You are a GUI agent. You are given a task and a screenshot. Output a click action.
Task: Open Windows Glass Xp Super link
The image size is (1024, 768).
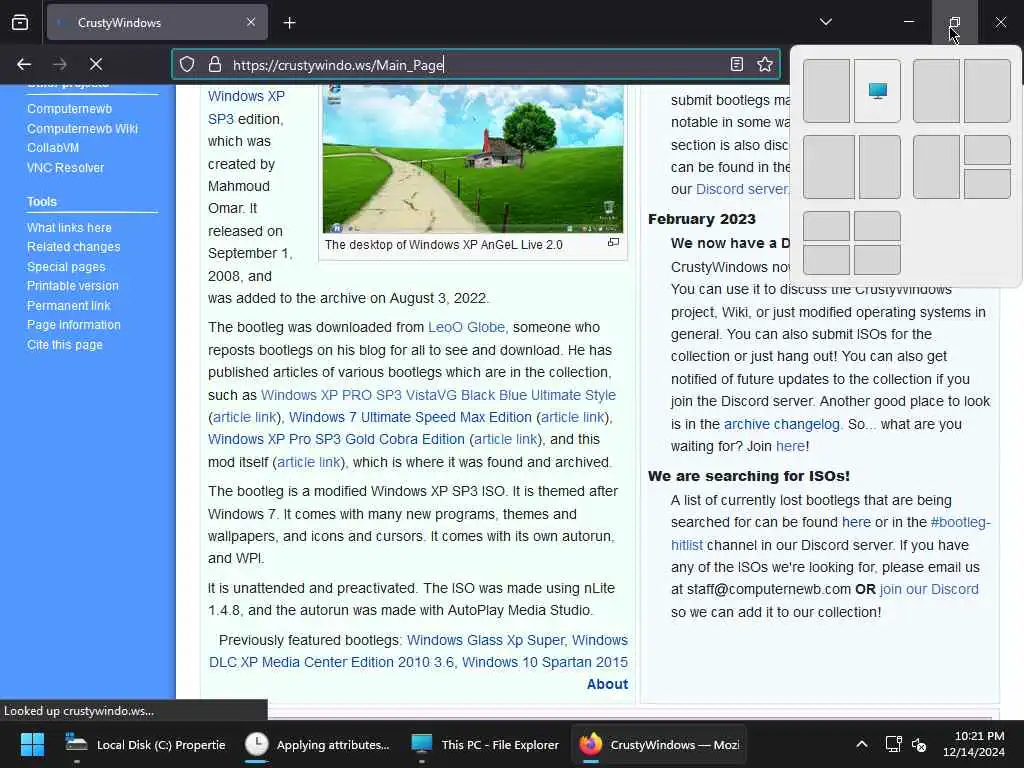pos(485,640)
